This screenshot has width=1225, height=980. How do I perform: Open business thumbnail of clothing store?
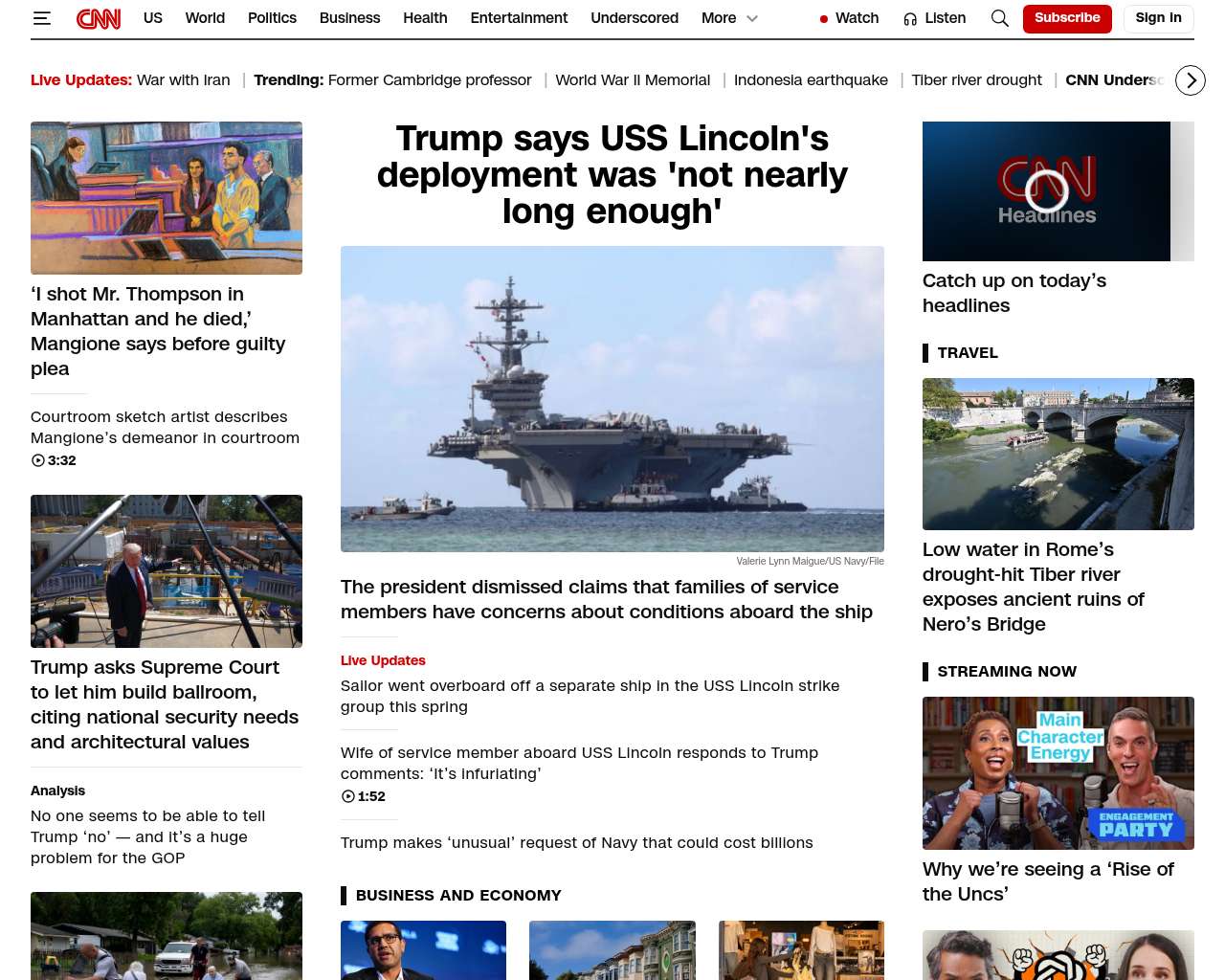801,950
